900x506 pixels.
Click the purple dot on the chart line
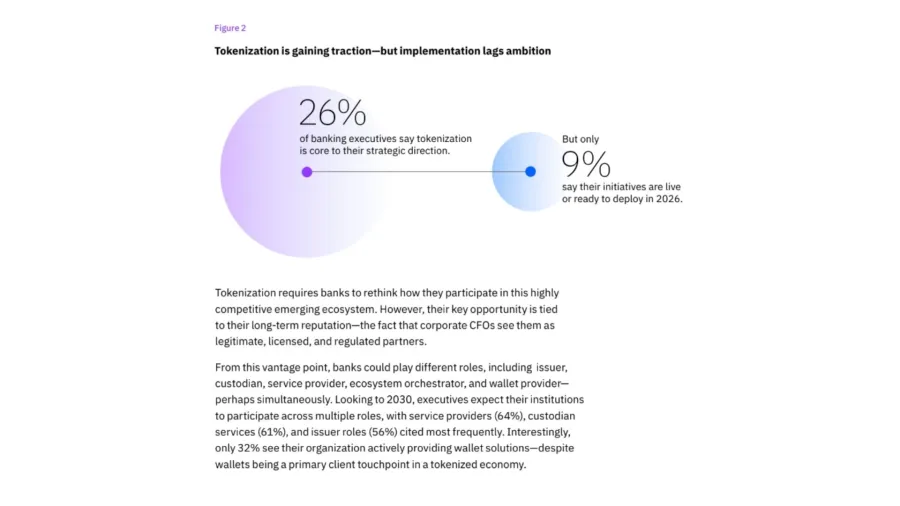[307, 172]
